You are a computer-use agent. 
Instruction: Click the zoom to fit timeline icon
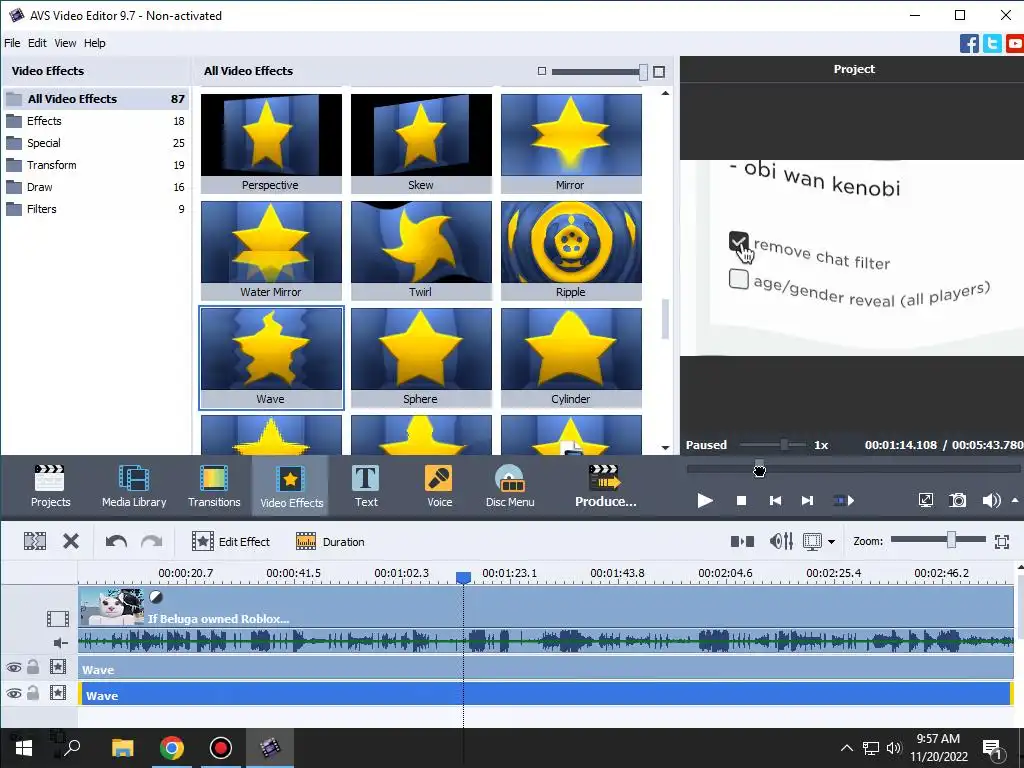click(1001, 541)
